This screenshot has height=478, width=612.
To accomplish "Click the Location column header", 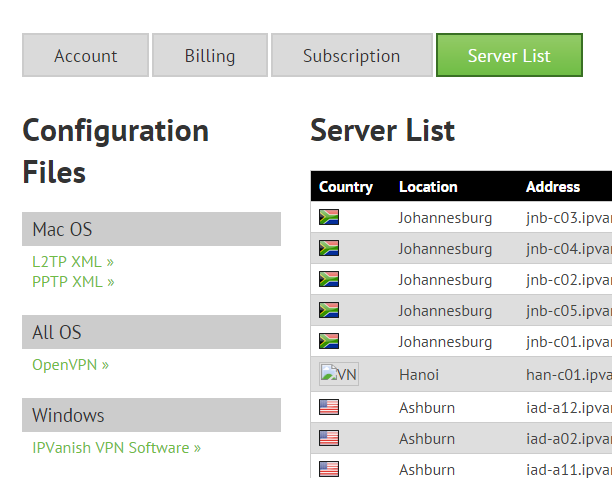I will (x=428, y=187).
